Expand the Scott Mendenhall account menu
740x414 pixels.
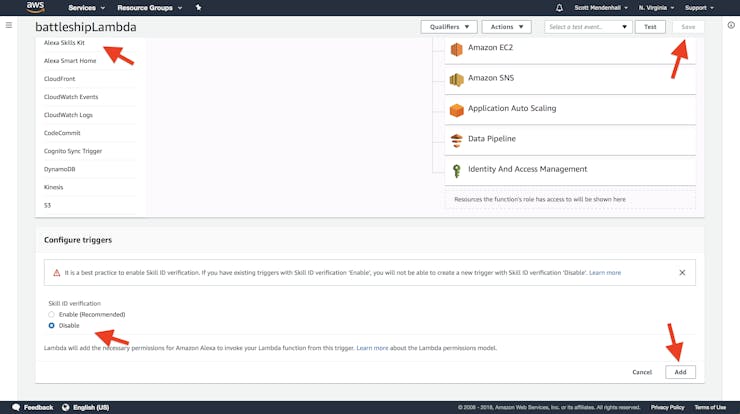(x=601, y=8)
